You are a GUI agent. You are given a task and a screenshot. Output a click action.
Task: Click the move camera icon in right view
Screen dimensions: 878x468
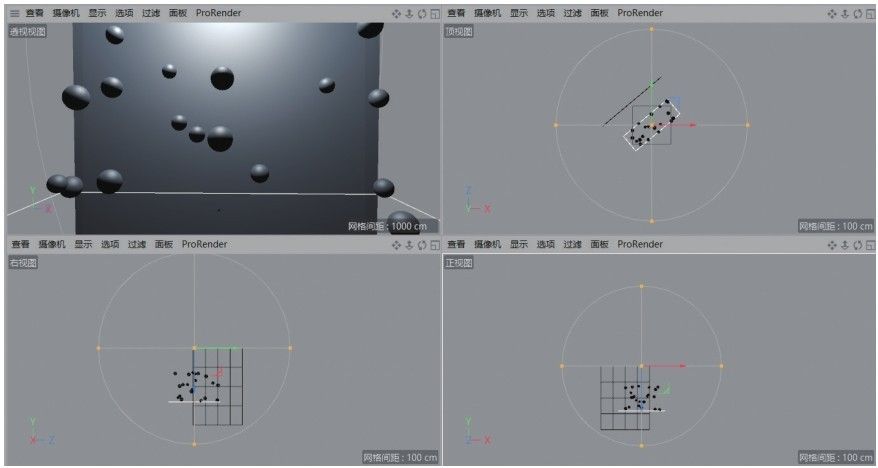click(x=396, y=245)
